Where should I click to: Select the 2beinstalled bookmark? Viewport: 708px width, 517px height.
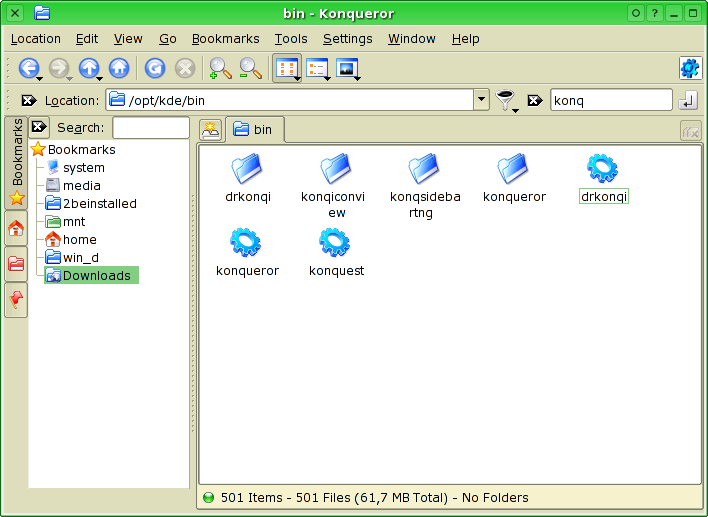point(91,204)
